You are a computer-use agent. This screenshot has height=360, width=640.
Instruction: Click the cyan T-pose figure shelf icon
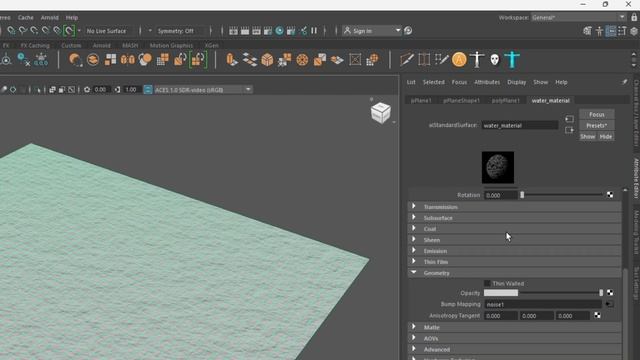[512, 60]
